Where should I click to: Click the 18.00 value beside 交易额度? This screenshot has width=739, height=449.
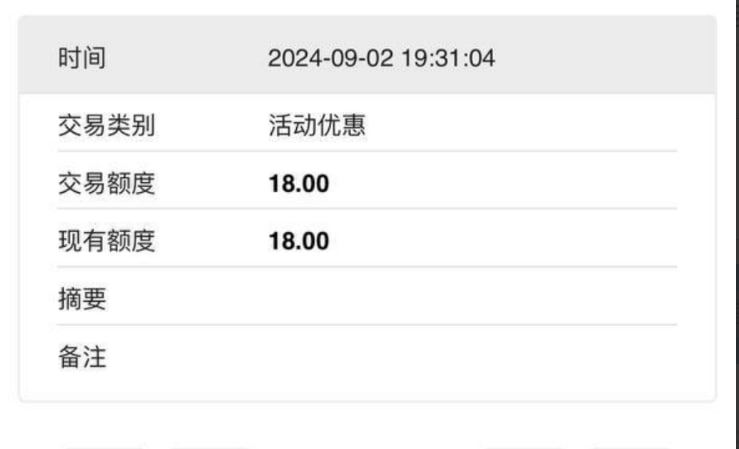click(299, 184)
